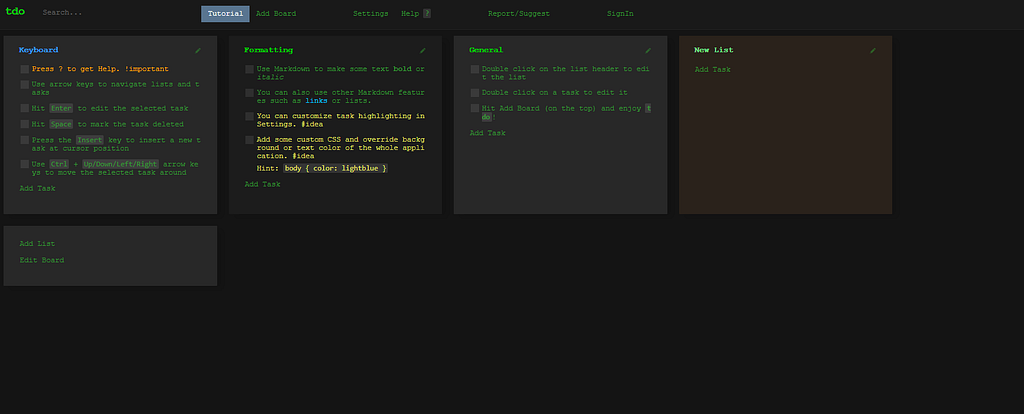
Task: Edit the New List via pencil icon
Action: click(873, 50)
